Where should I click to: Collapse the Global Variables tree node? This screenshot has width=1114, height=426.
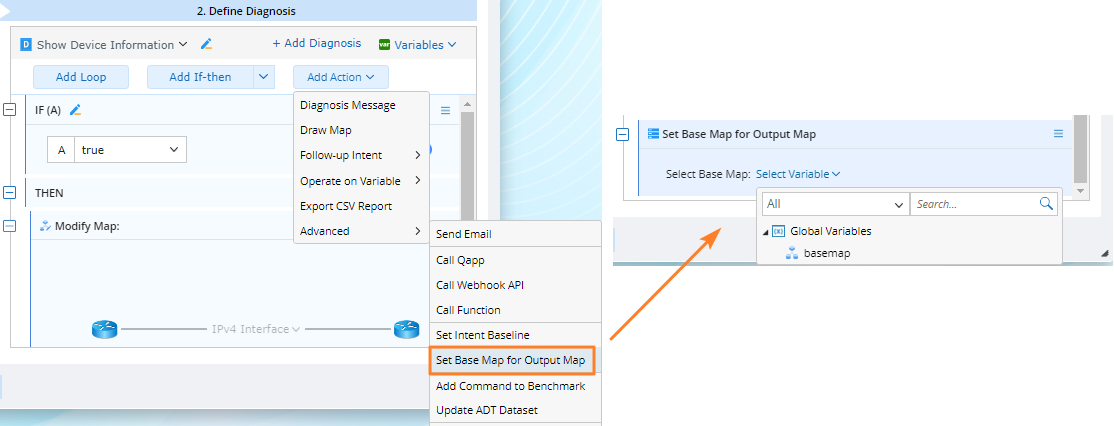pyautogui.click(x=765, y=231)
